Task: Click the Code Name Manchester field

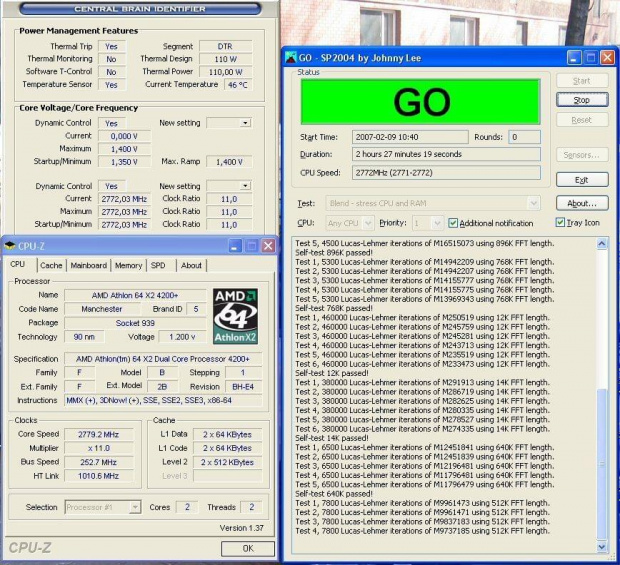Action: click(102, 309)
